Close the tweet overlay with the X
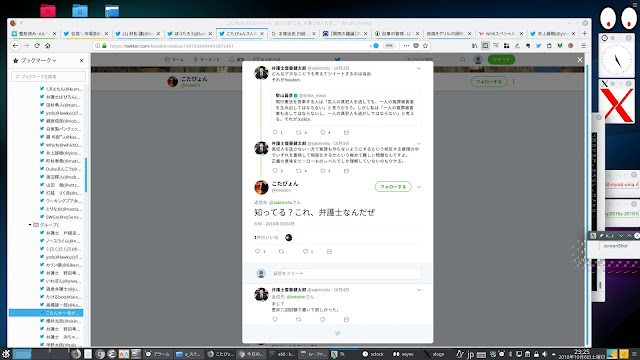 [580, 60]
